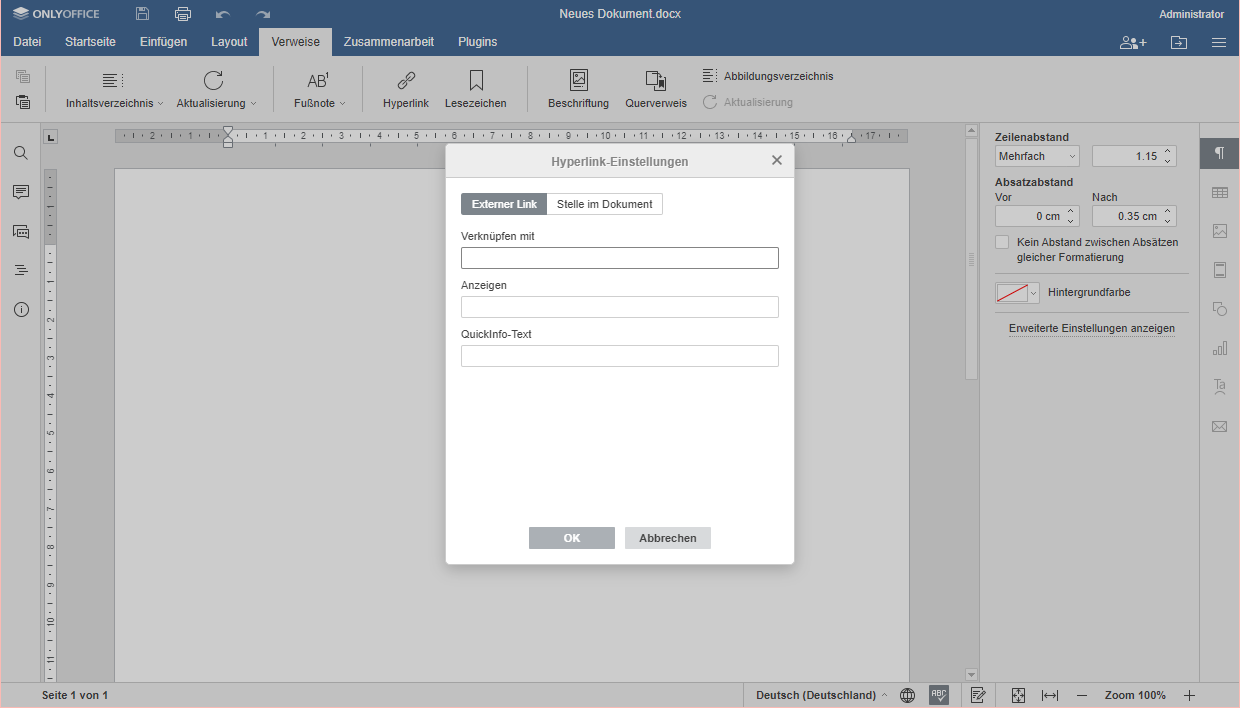Click the print icon in title bar
This screenshot has height=708, width=1240.
(182, 14)
